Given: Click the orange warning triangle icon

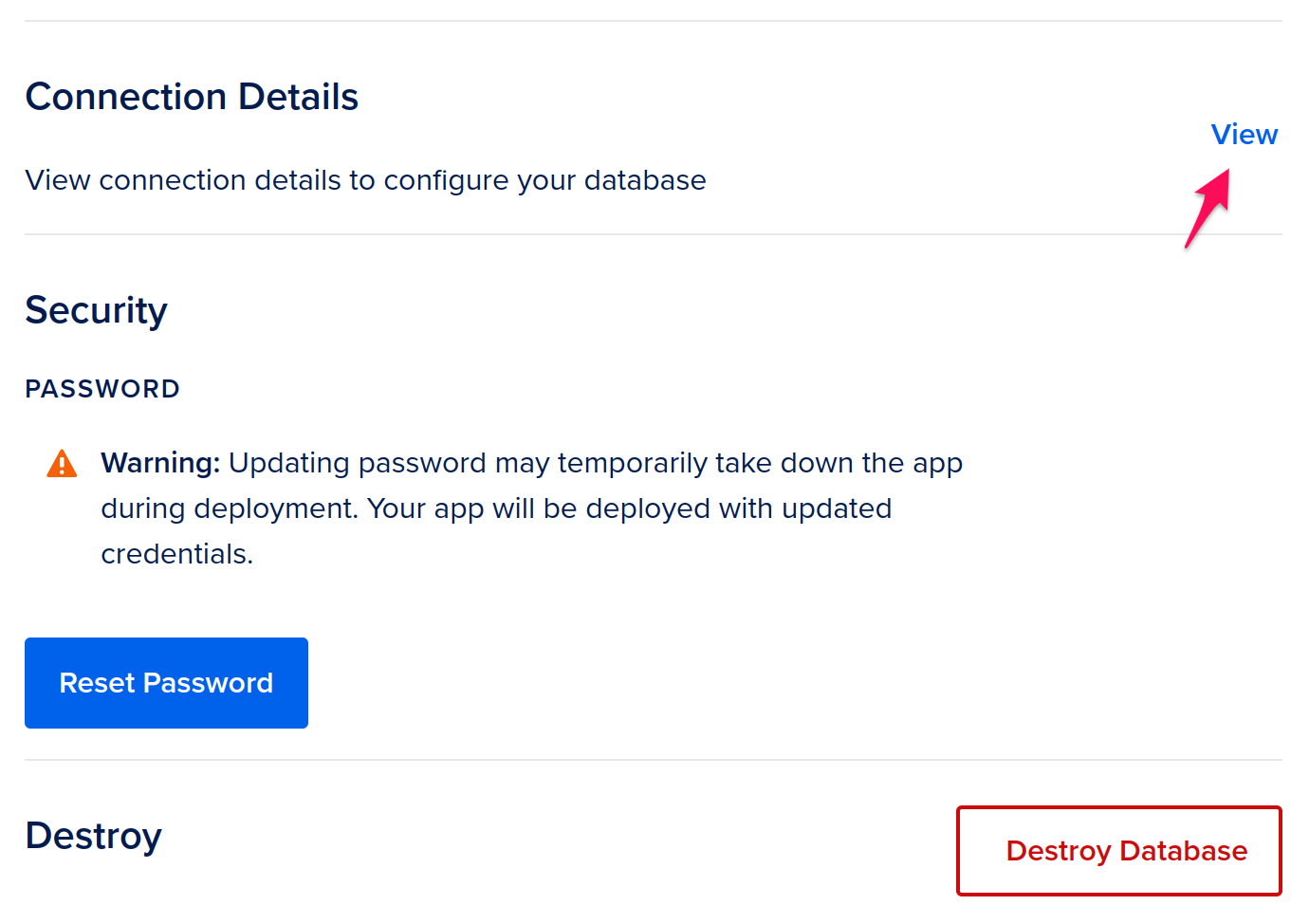Looking at the screenshot, I should 62,464.
